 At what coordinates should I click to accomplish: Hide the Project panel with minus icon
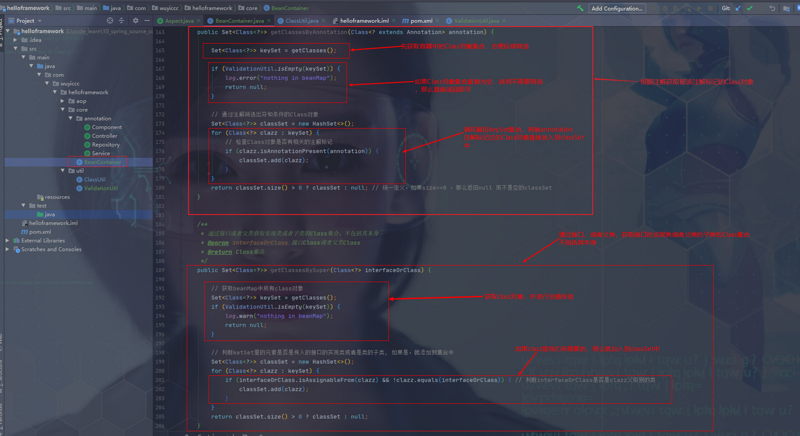coord(147,20)
